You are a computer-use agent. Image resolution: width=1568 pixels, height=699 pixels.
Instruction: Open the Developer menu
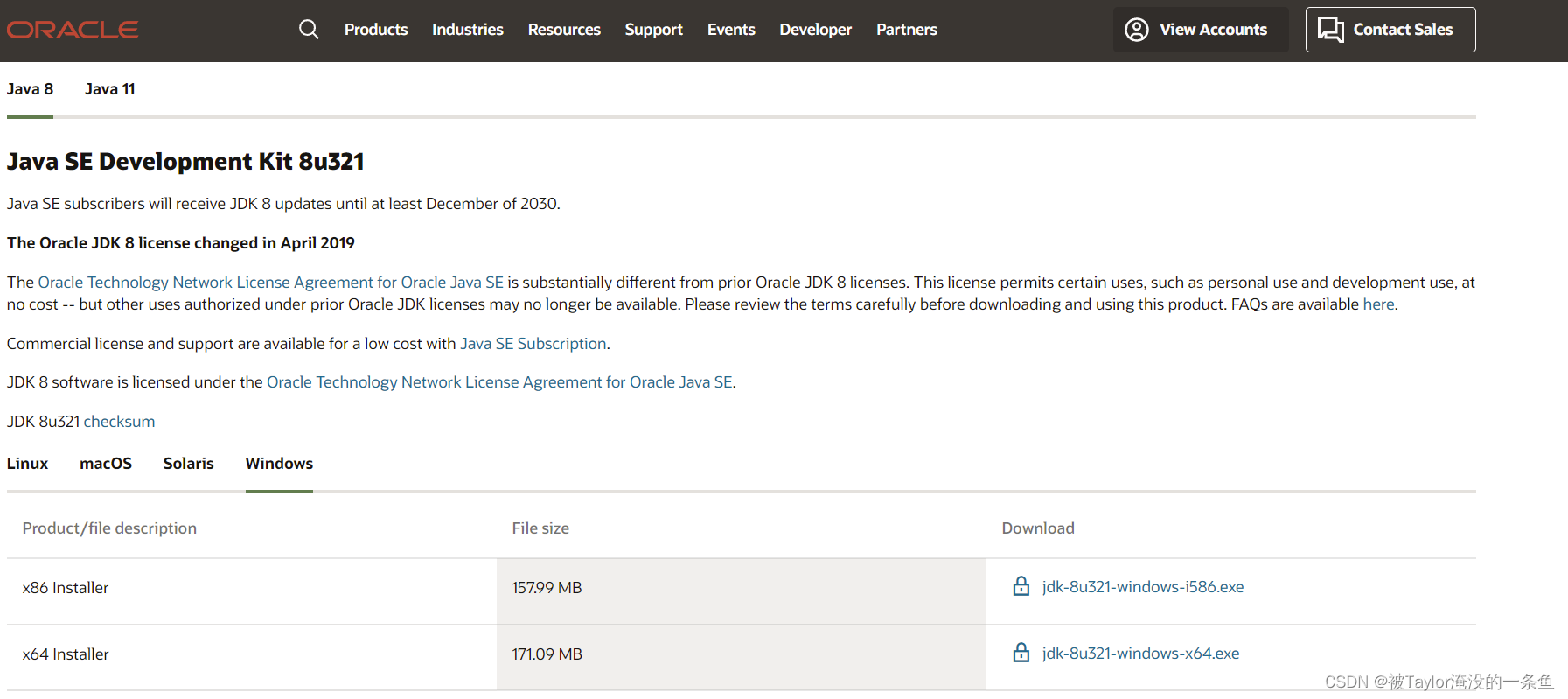816,30
